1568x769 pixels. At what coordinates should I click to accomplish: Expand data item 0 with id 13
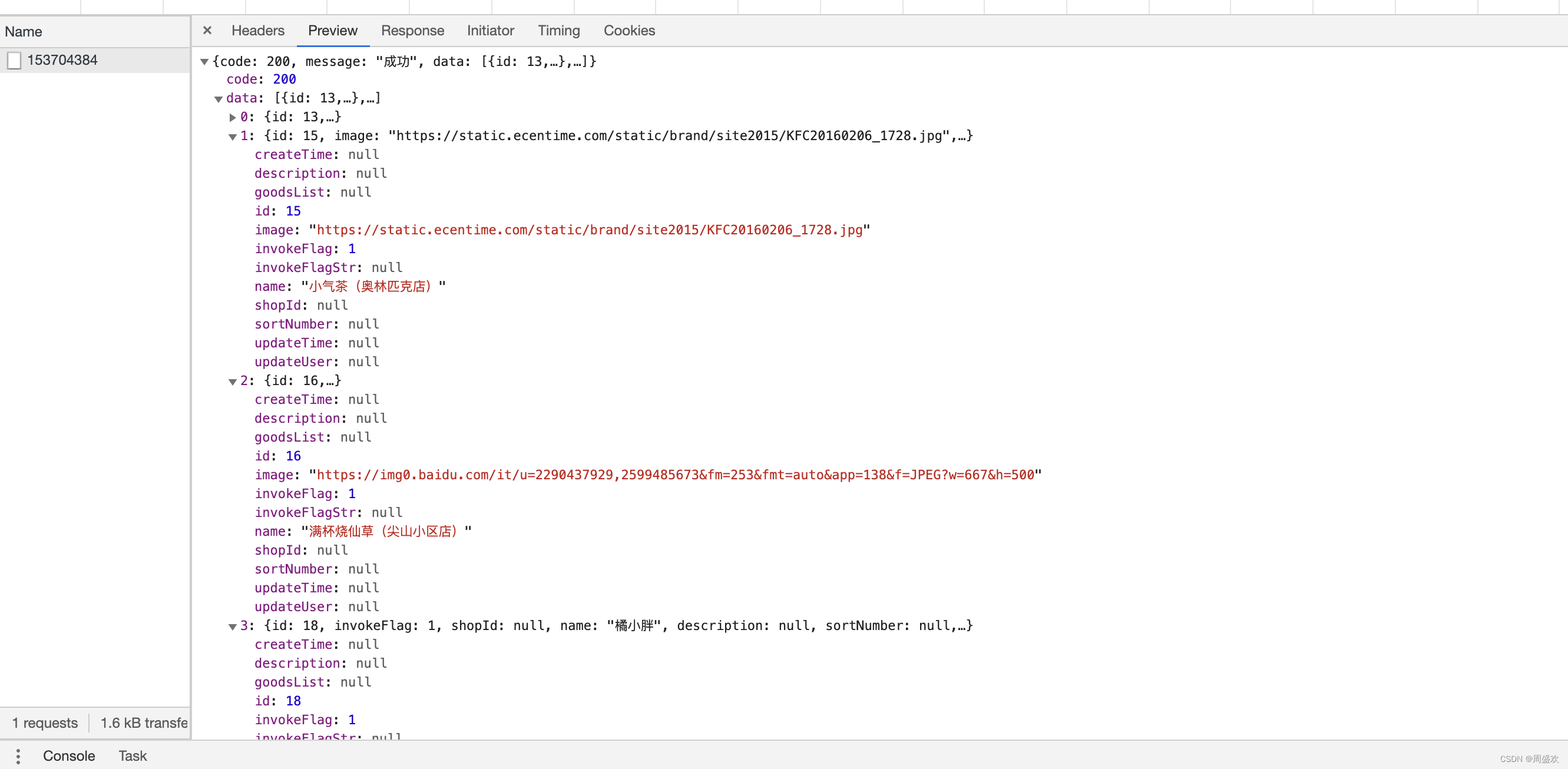coord(232,117)
